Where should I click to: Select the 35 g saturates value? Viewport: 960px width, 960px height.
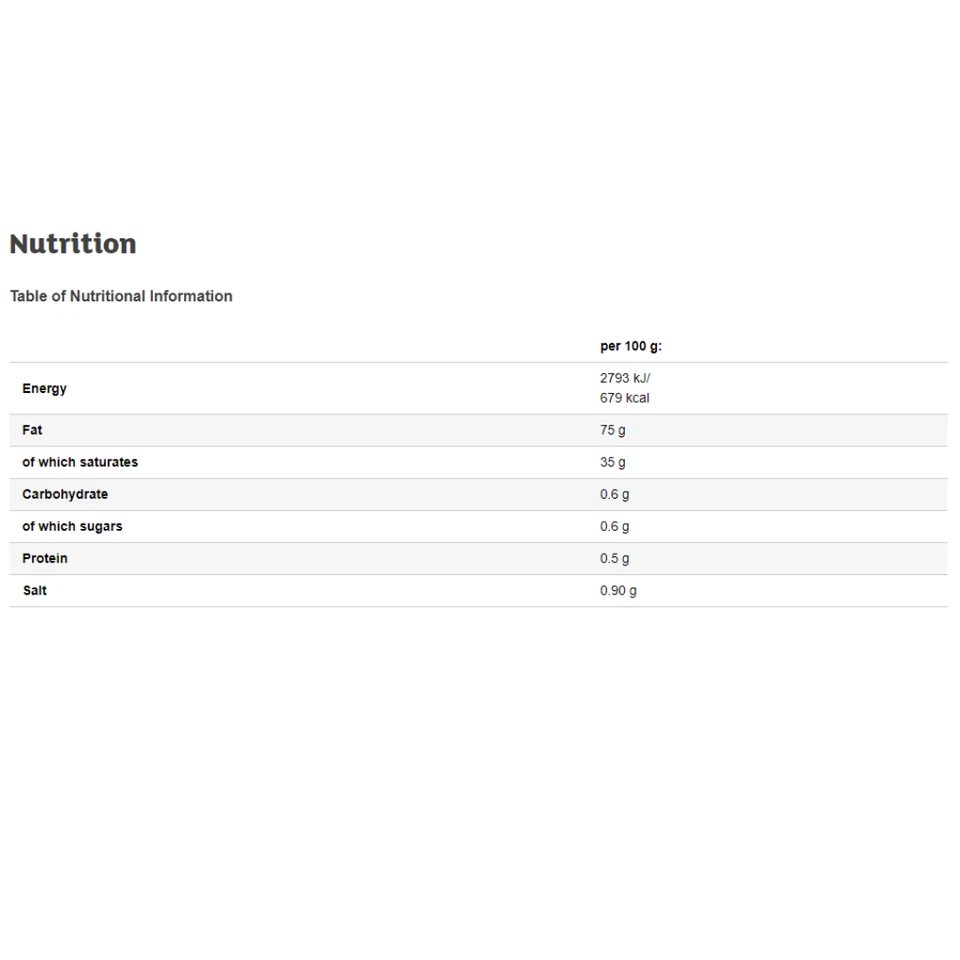[613, 462]
